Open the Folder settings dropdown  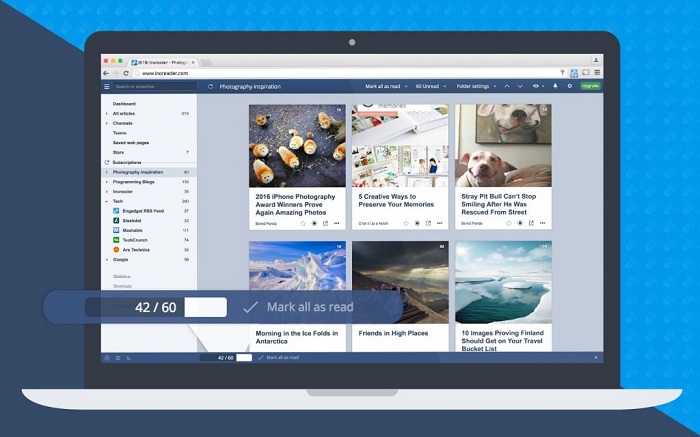point(476,87)
